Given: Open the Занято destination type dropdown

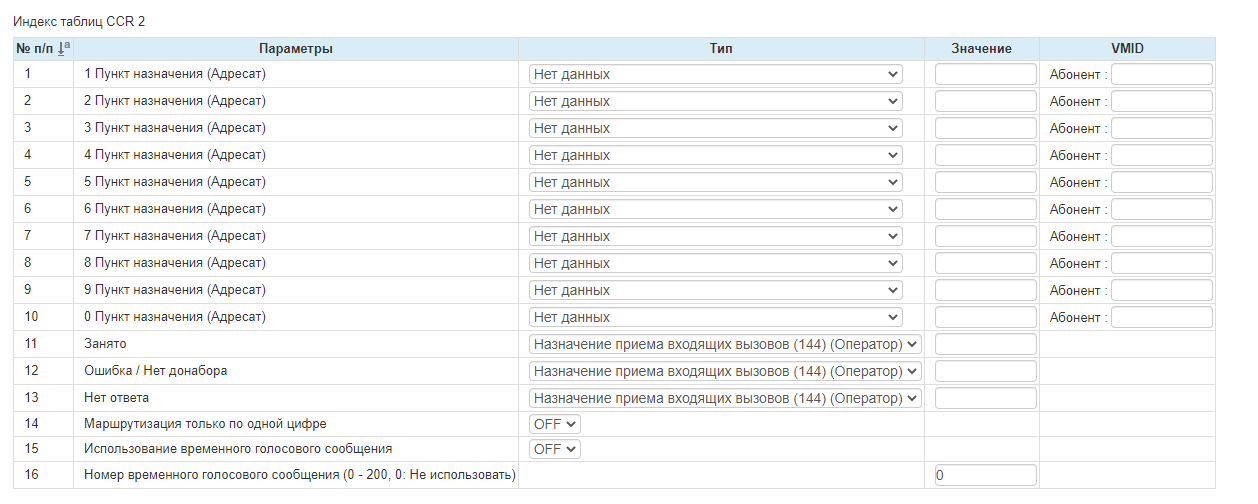Looking at the screenshot, I should [x=724, y=344].
